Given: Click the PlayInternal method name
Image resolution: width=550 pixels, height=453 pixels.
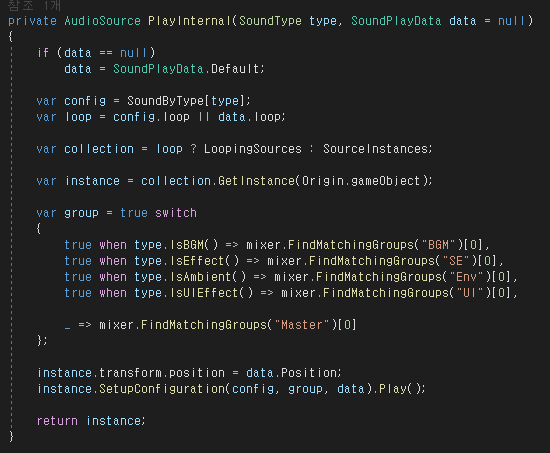Looking at the screenshot, I should (x=189, y=21).
